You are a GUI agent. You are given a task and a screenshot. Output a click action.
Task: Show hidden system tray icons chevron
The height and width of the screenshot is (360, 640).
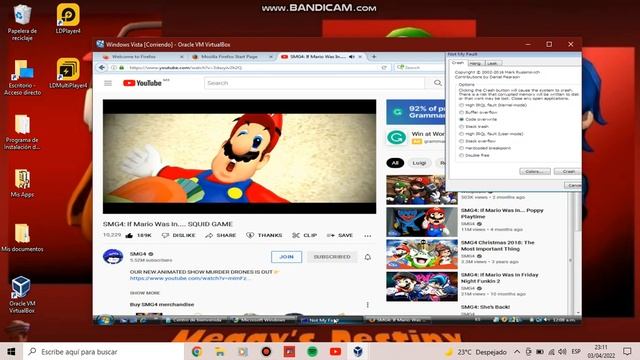[x=517, y=351]
